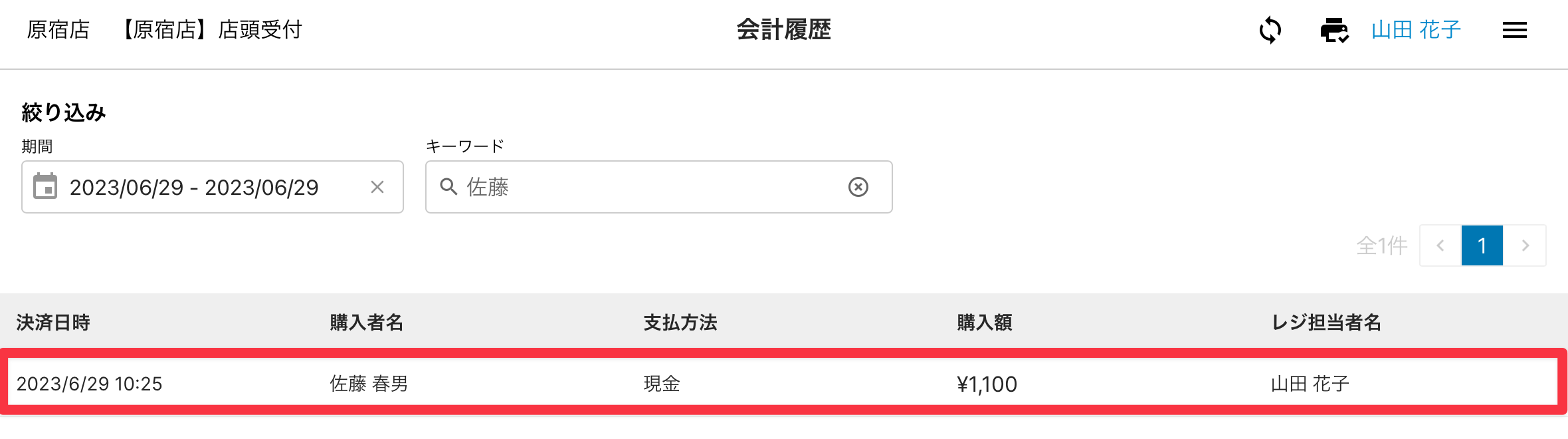
Task: Sort by 決済日時 column header
Action: click(53, 323)
